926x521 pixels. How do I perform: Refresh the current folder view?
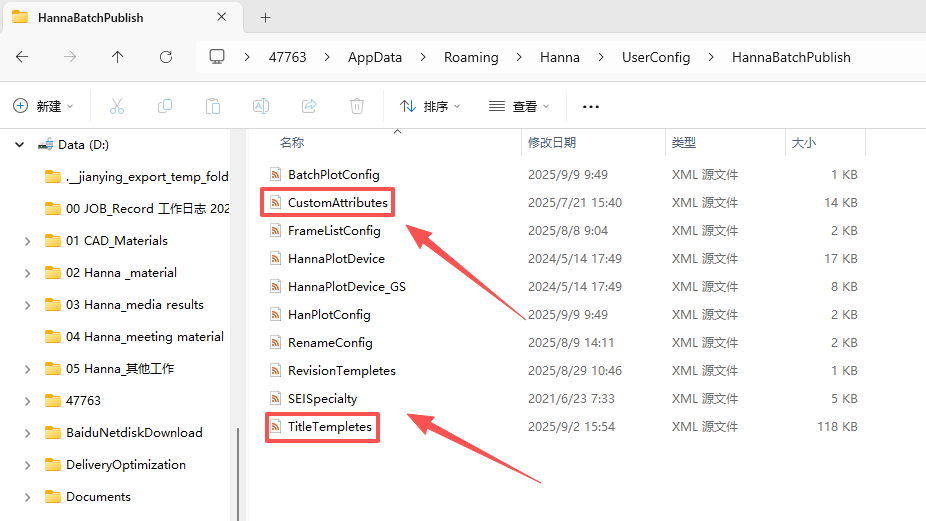166,57
